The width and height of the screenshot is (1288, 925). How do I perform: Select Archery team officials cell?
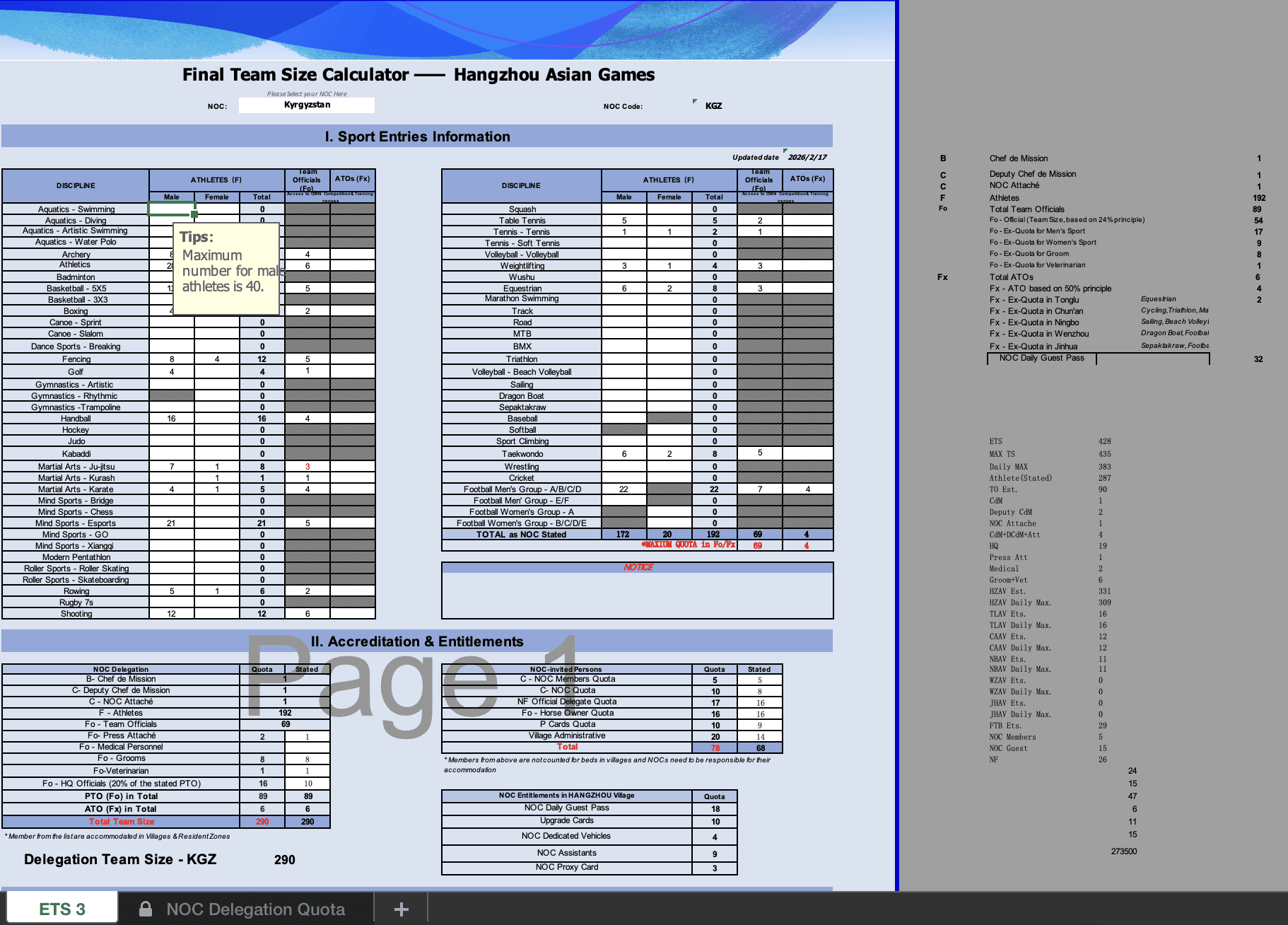pyautogui.click(x=308, y=255)
